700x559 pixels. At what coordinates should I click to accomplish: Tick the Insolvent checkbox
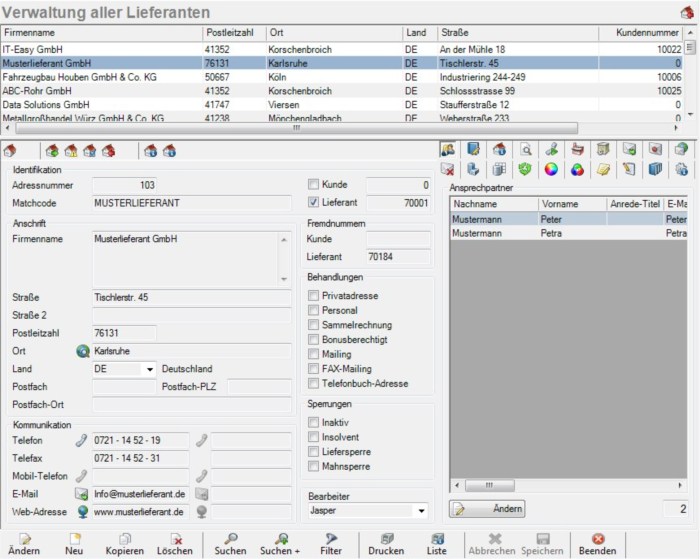pyautogui.click(x=313, y=437)
